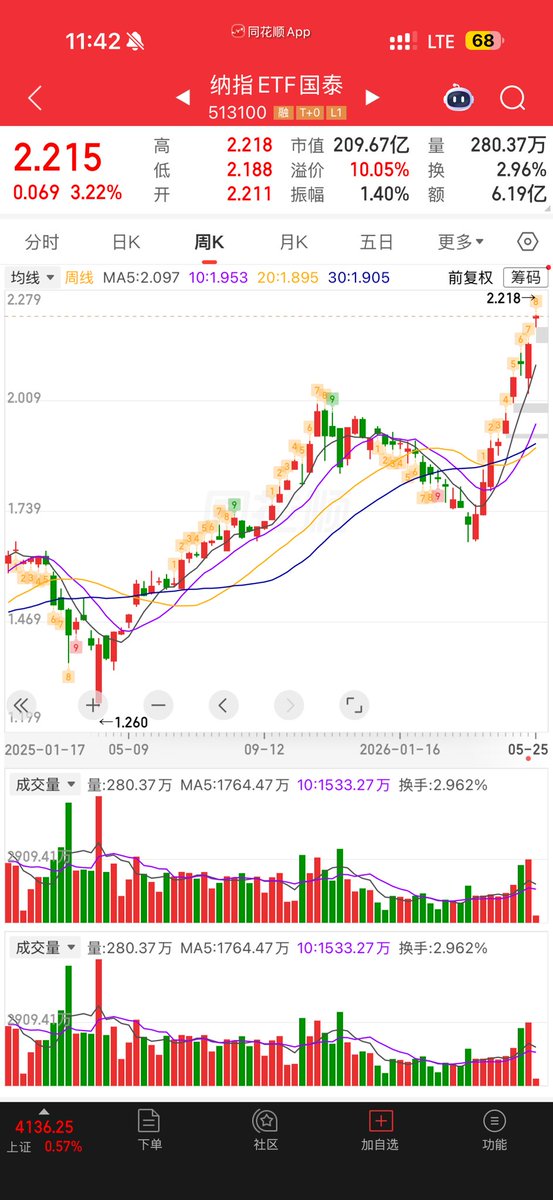Switch to the 月K tab
Image resolution: width=553 pixels, height=1200 pixels.
pyautogui.click(x=293, y=242)
